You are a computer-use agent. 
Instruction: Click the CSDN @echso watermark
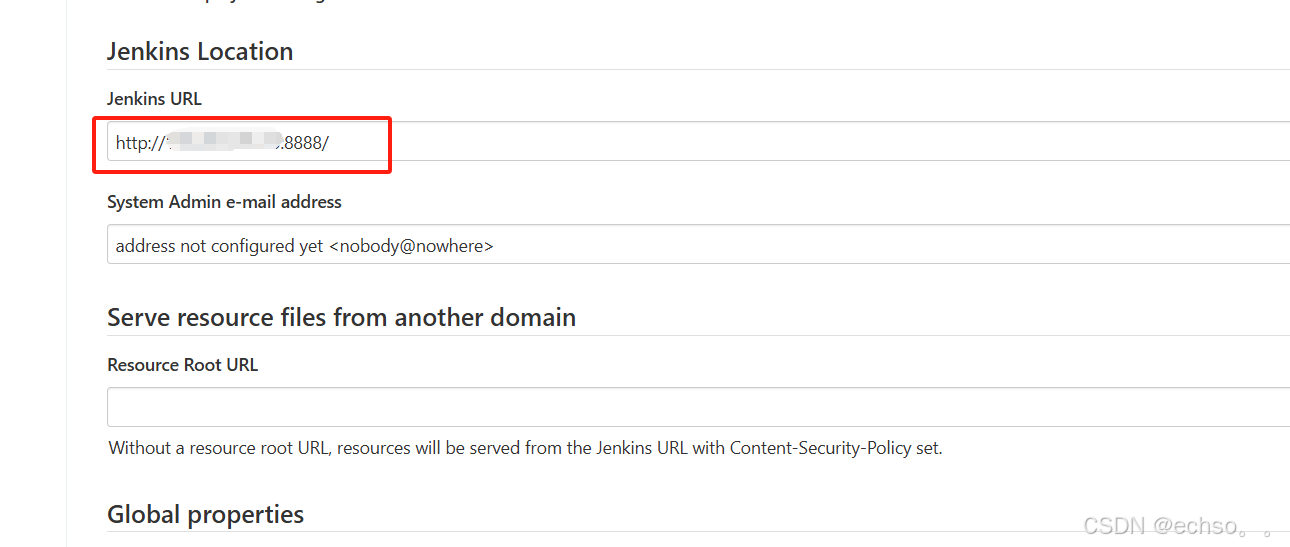tap(1180, 525)
